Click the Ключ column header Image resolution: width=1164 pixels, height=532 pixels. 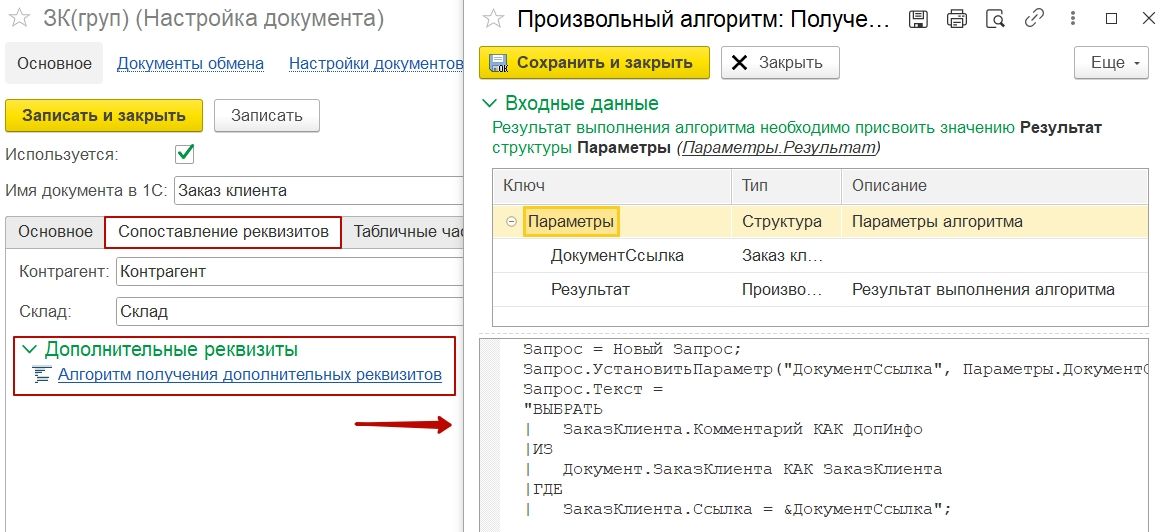(612, 186)
